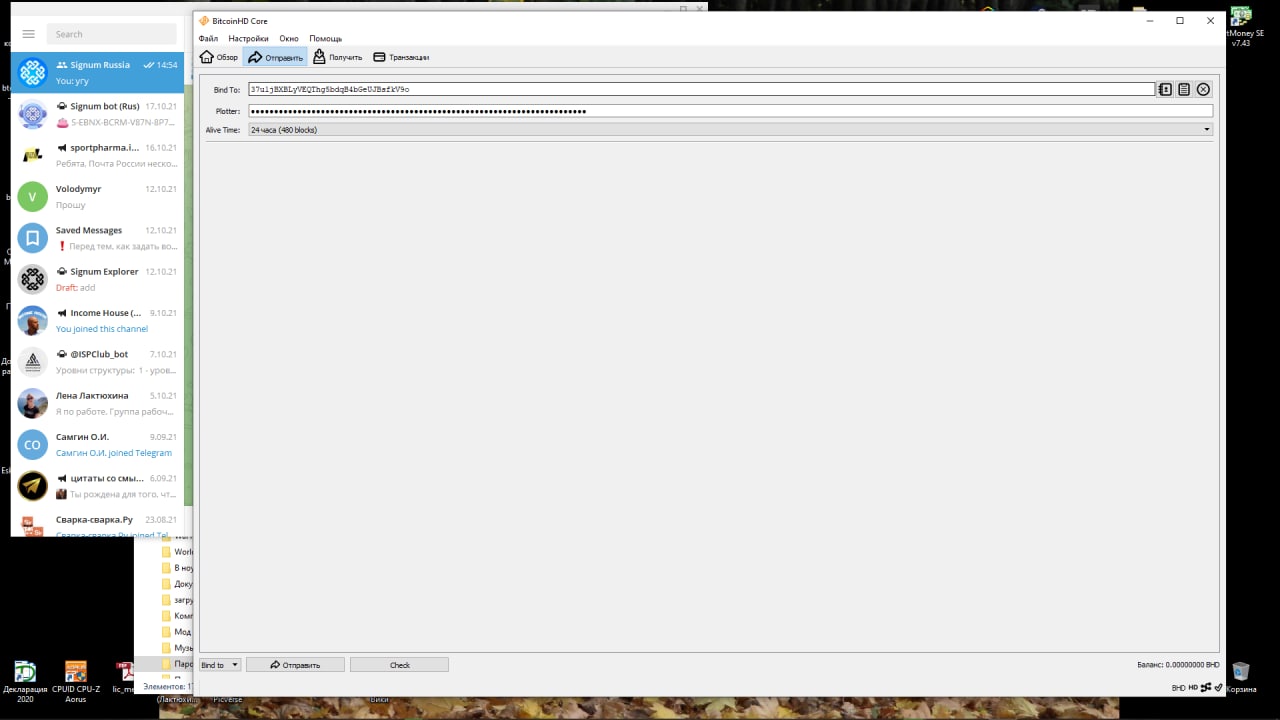The height and width of the screenshot is (720, 1280).
Task: Select the загрузки folder in Explorer window
Action: pyautogui.click(x=178, y=600)
